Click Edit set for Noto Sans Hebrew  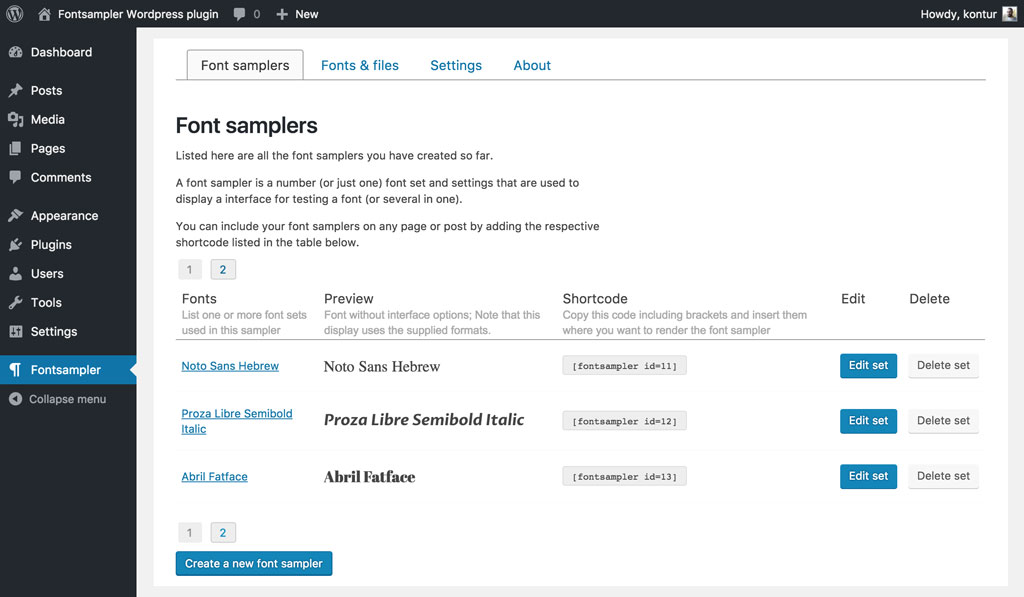point(868,366)
